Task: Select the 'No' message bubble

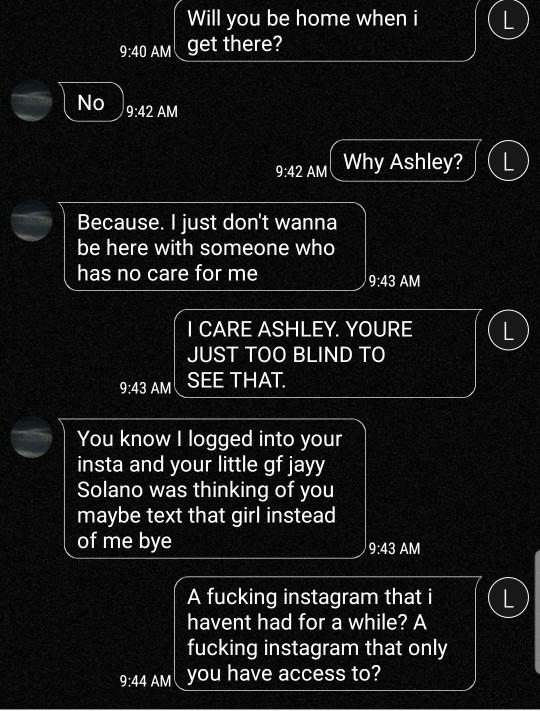Action: (92, 102)
